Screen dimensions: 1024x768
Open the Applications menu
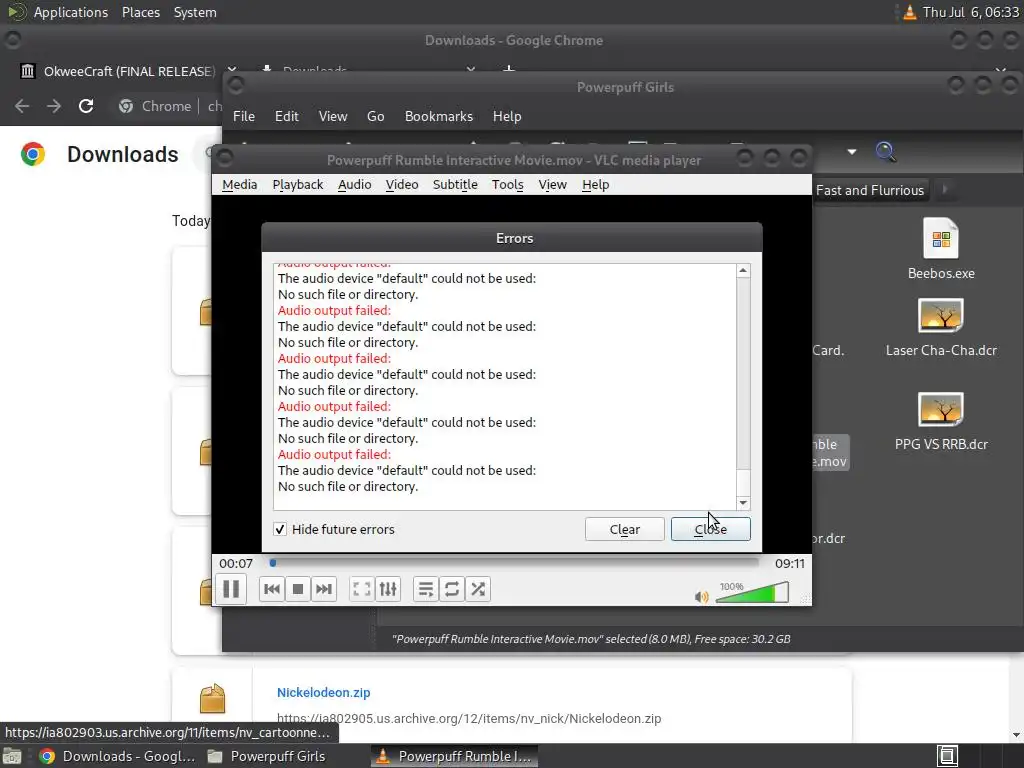coord(71,12)
